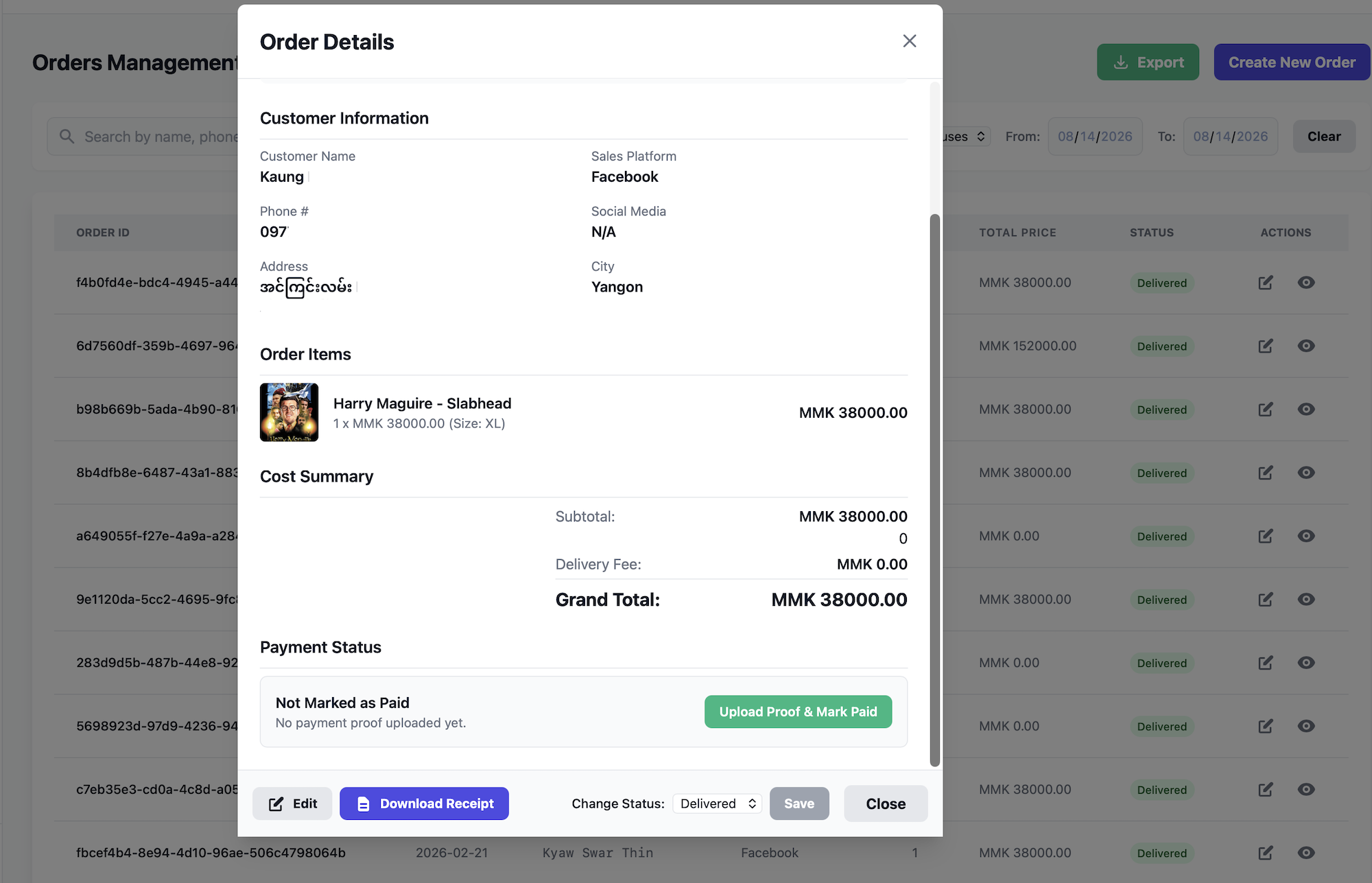Click the Download Receipt button
1372x883 pixels.
(x=424, y=803)
